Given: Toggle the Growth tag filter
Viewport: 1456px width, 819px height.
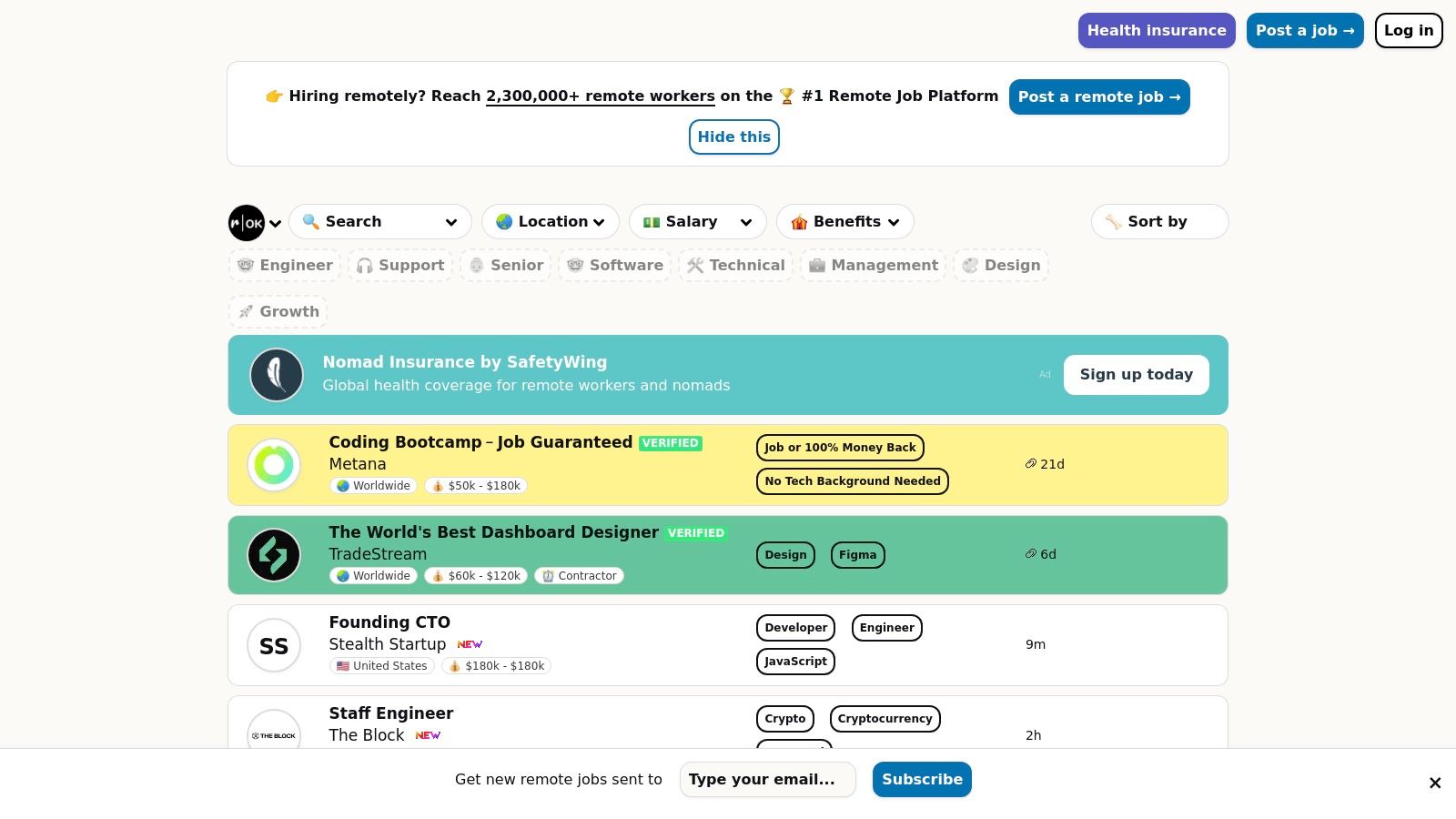Looking at the screenshot, I should click(x=278, y=312).
